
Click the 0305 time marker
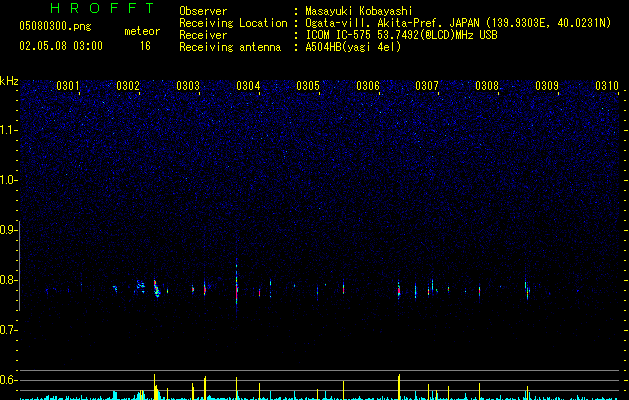308,86
